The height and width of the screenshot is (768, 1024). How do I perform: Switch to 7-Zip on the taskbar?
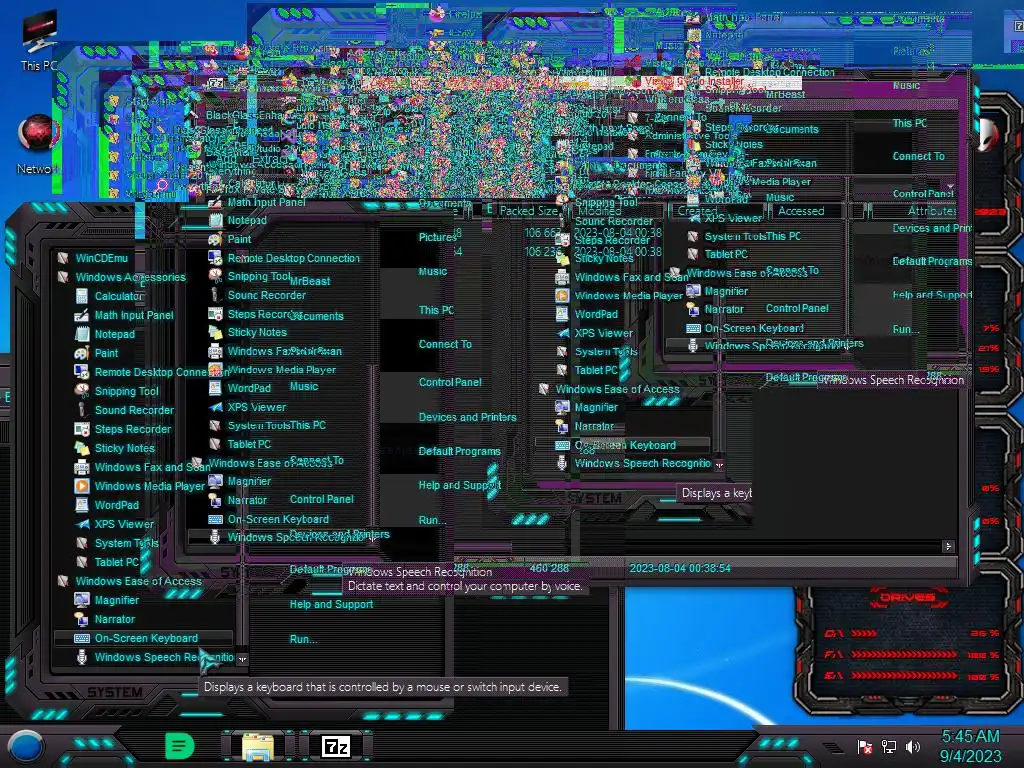click(x=336, y=746)
